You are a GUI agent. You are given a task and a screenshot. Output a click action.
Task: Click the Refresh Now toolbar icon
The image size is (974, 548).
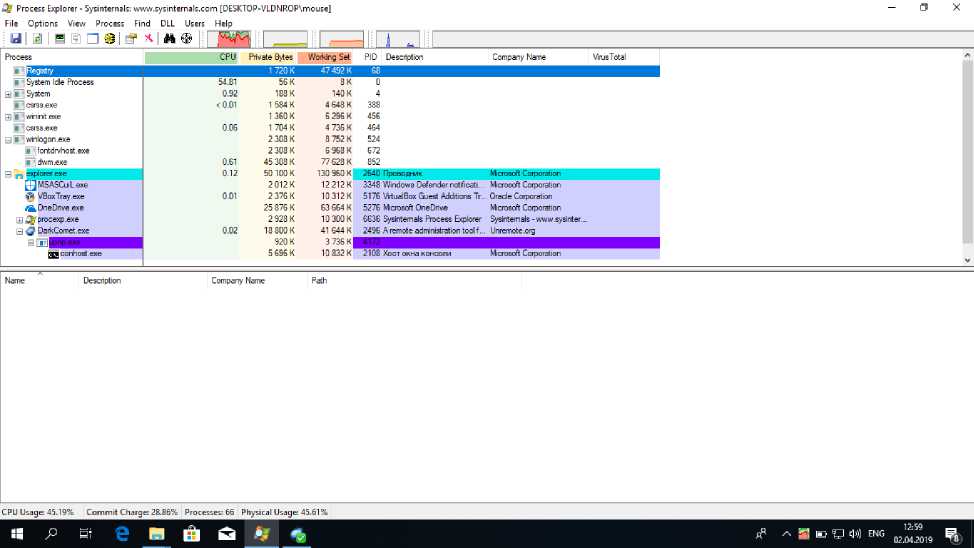click(37, 39)
